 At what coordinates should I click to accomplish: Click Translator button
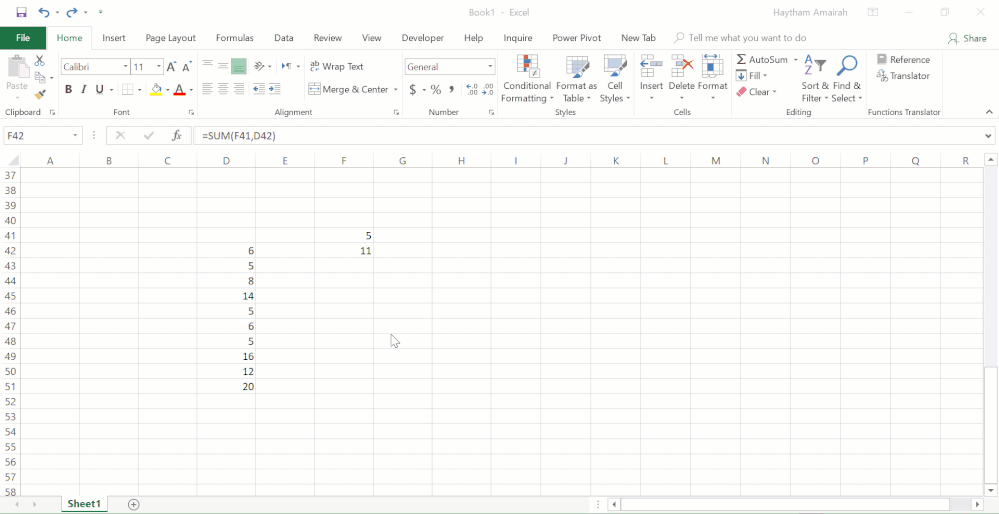[x=903, y=76]
